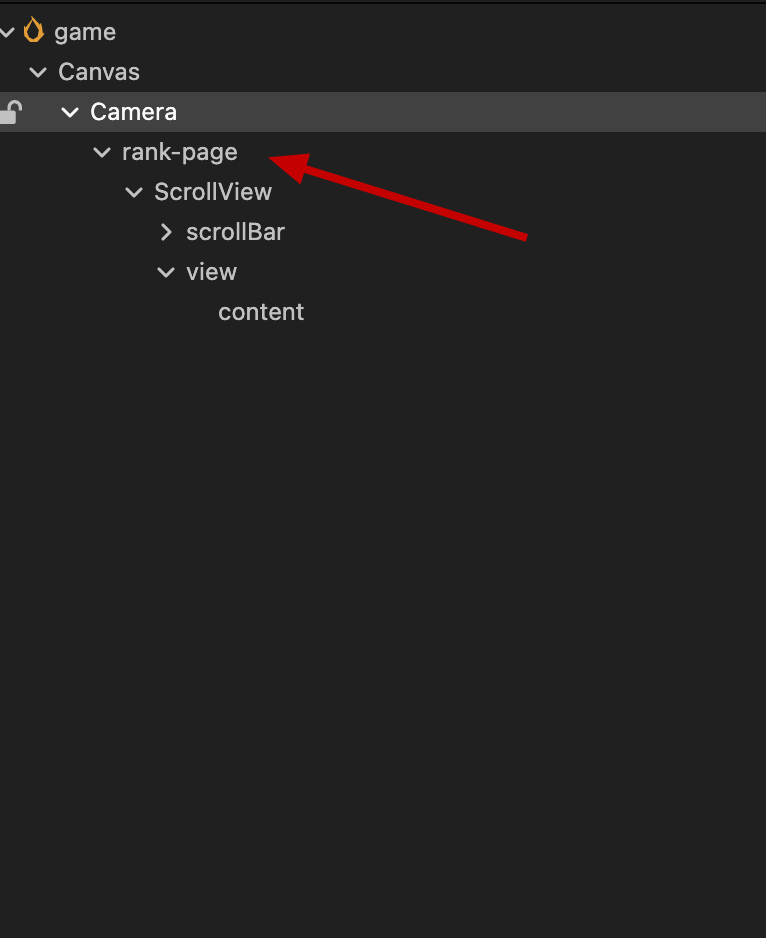
Task: Select the content node
Action: click(261, 312)
